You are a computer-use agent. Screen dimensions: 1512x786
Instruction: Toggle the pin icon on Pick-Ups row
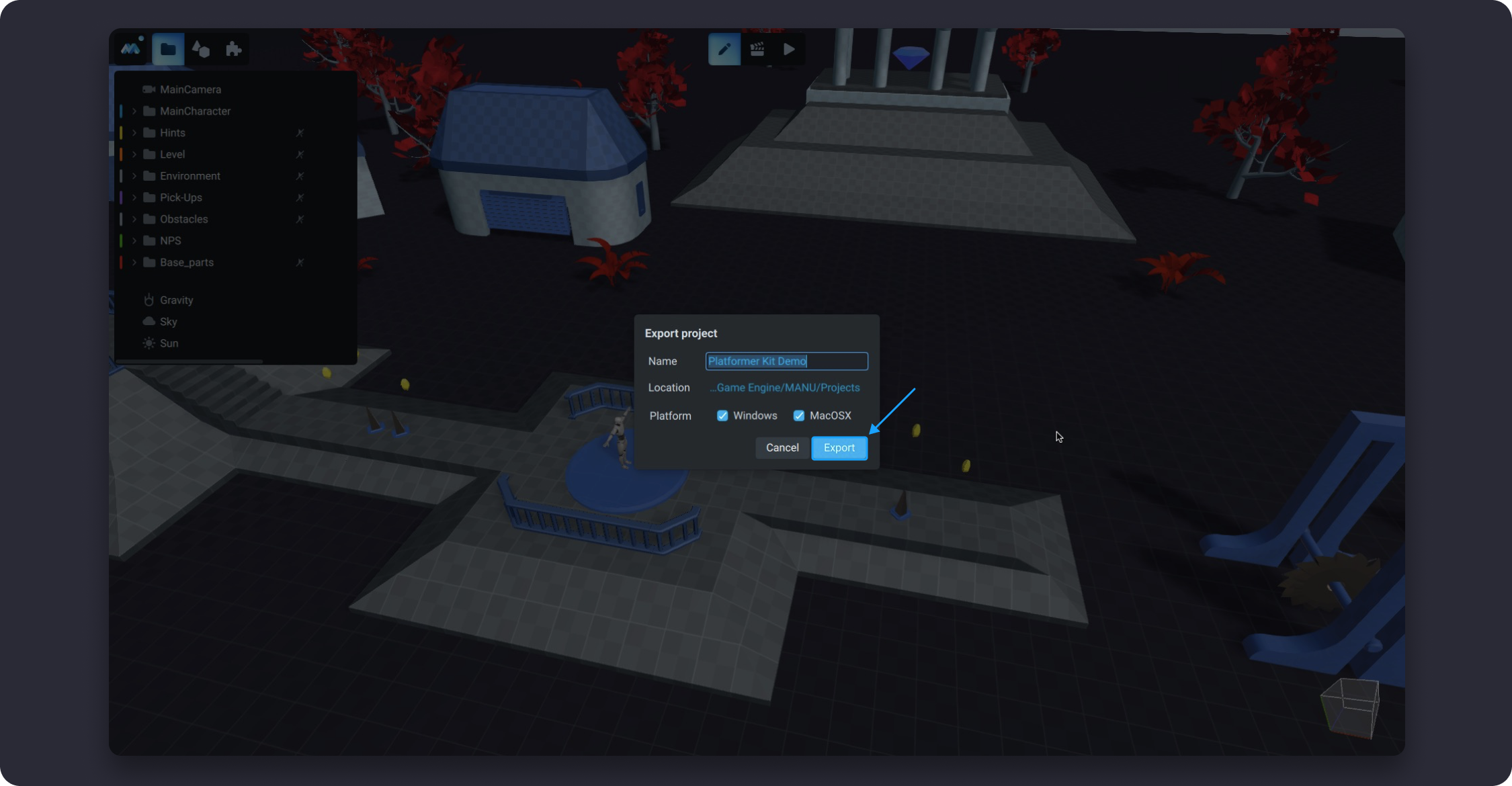pos(300,198)
